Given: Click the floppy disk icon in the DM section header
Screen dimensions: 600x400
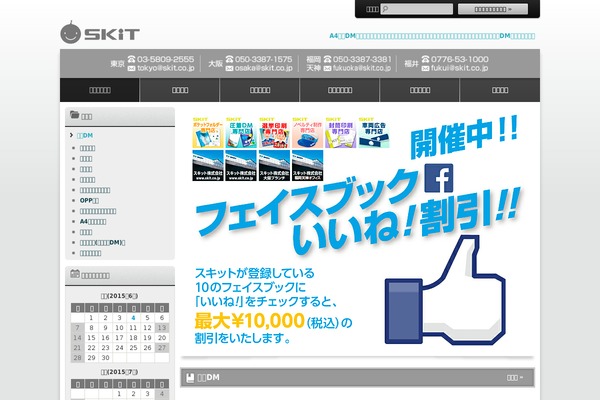Looking at the screenshot, I should pos(190,378).
